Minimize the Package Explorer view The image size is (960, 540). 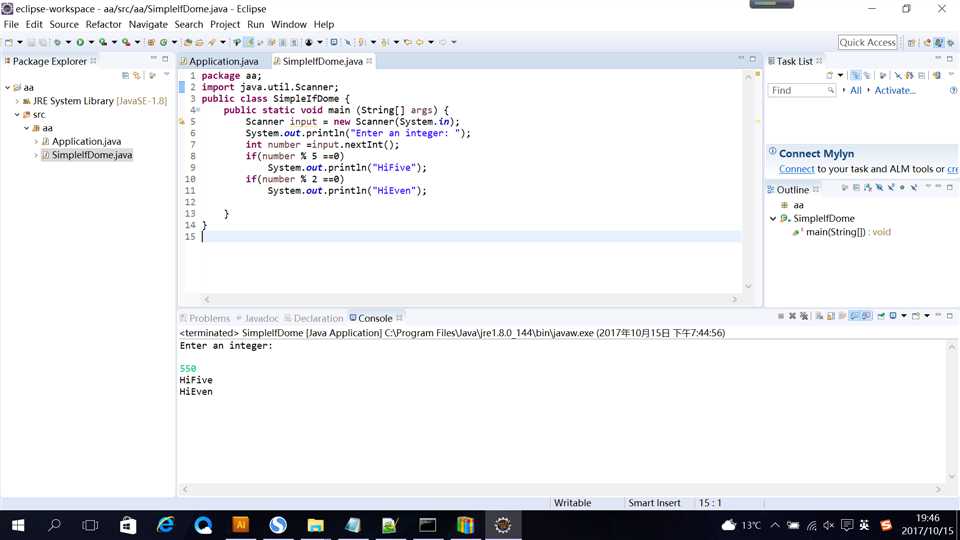coord(154,59)
